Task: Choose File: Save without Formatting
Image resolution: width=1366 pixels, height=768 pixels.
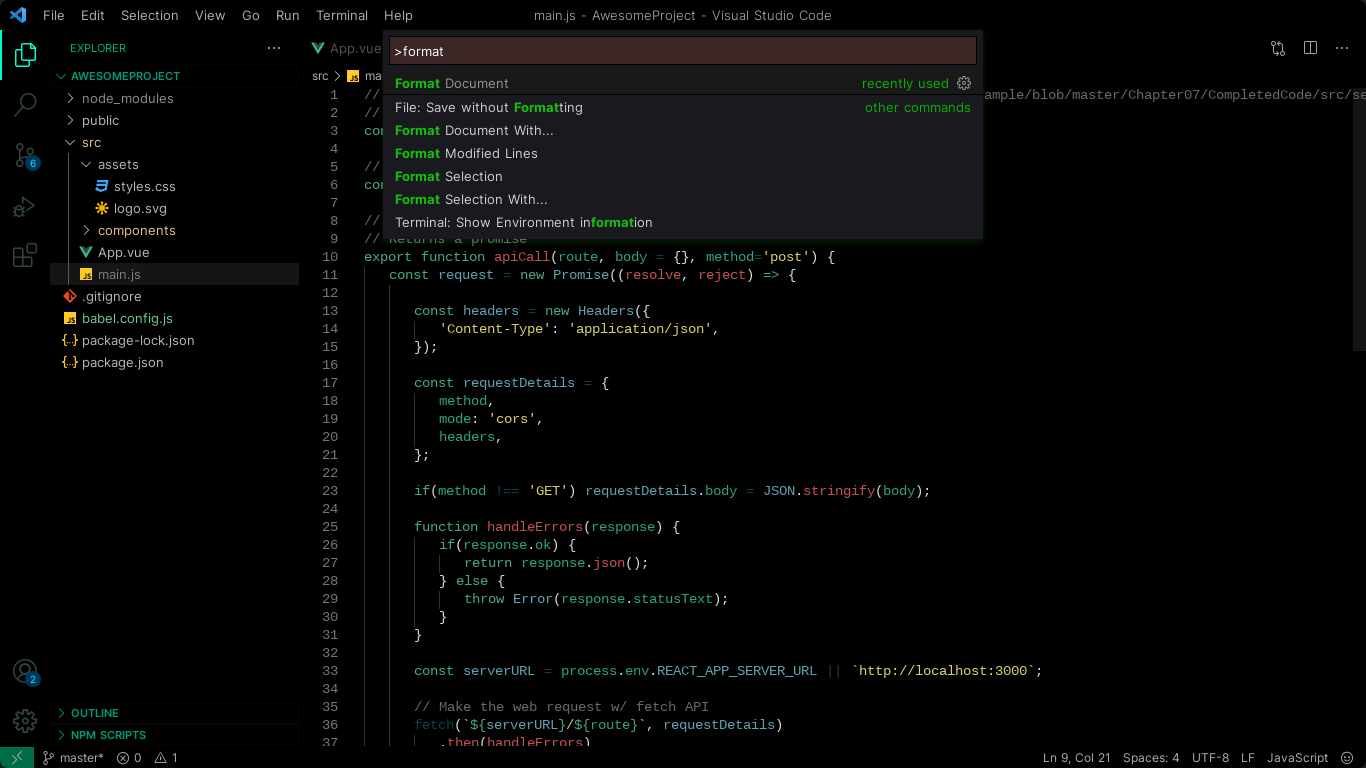Action: coord(683,107)
